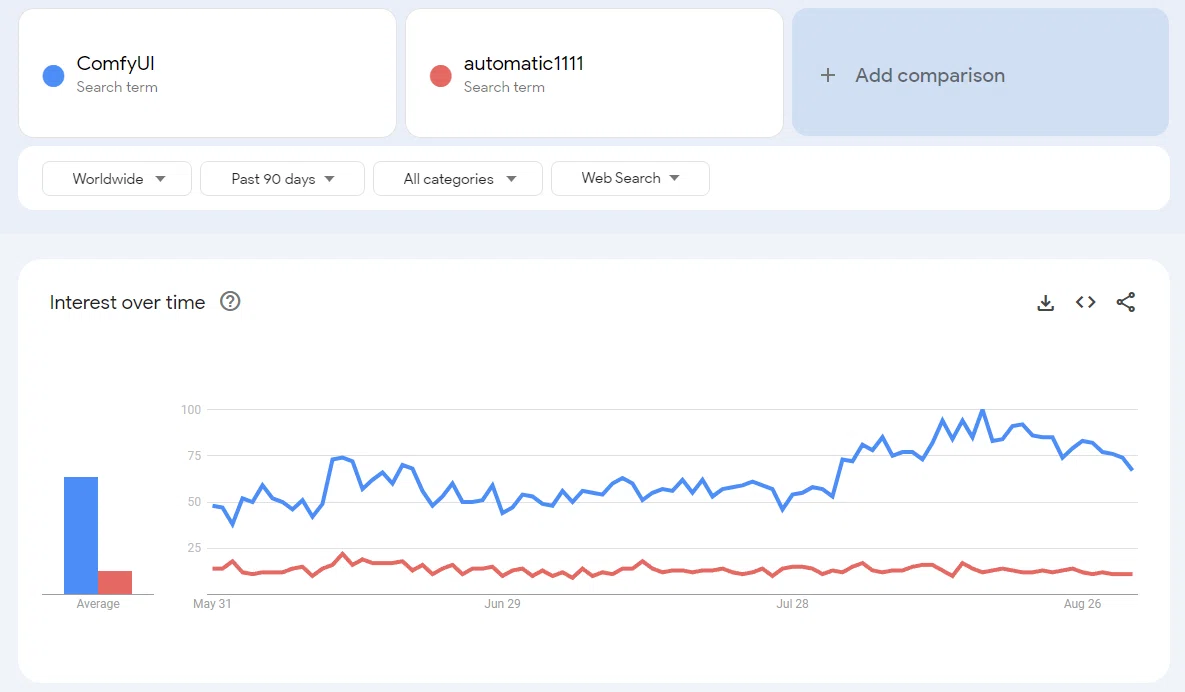Screen dimensions: 1185x692
Task: Edit the automatic1111 search term card
Action: 594,73
